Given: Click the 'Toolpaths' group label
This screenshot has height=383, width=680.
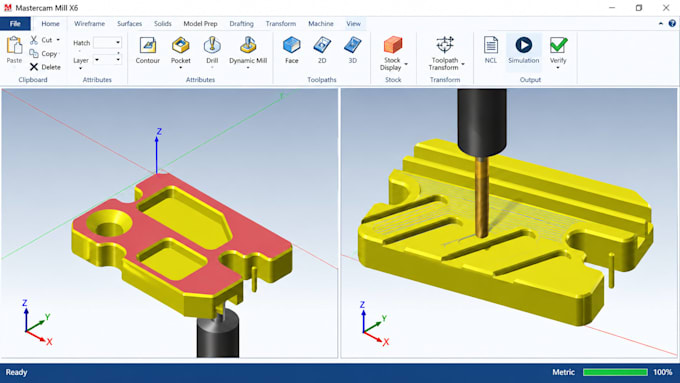Looking at the screenshot, I should [x=322, y=80].
